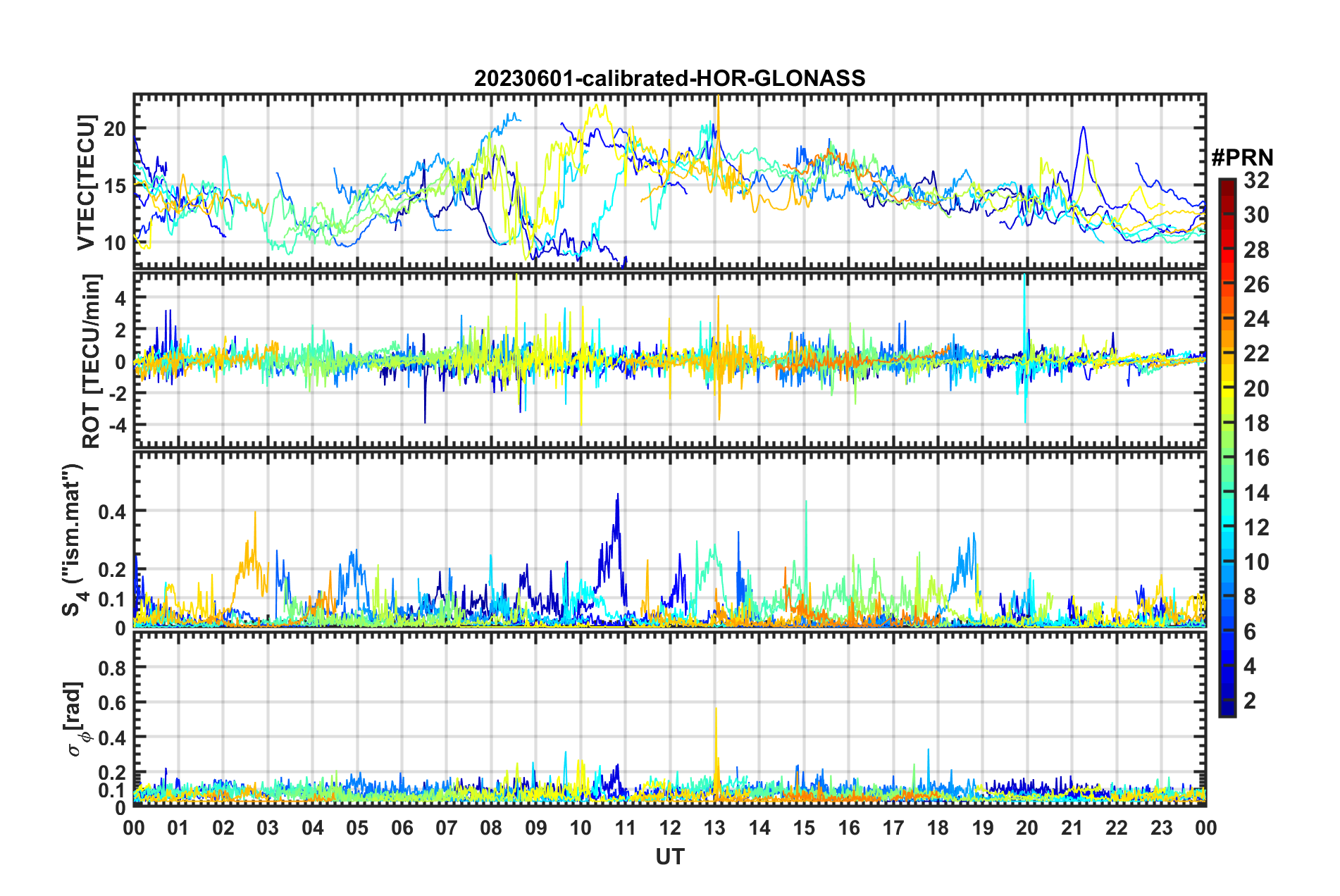Click inside the sigma-phi plot panel
The image size is (1340, 896).
tap(669, 719)
